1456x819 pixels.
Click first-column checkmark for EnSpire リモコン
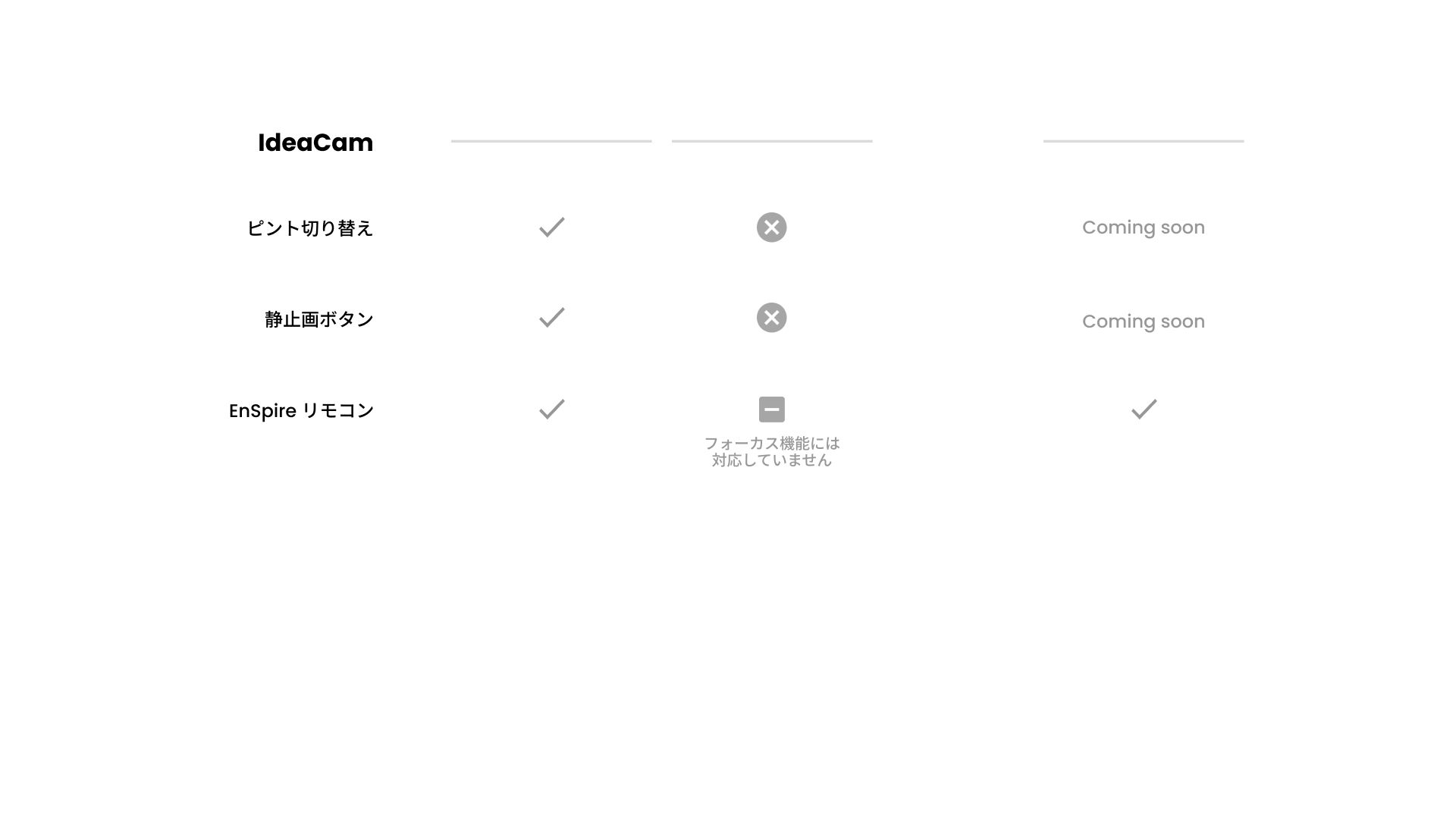coord(552,409)
